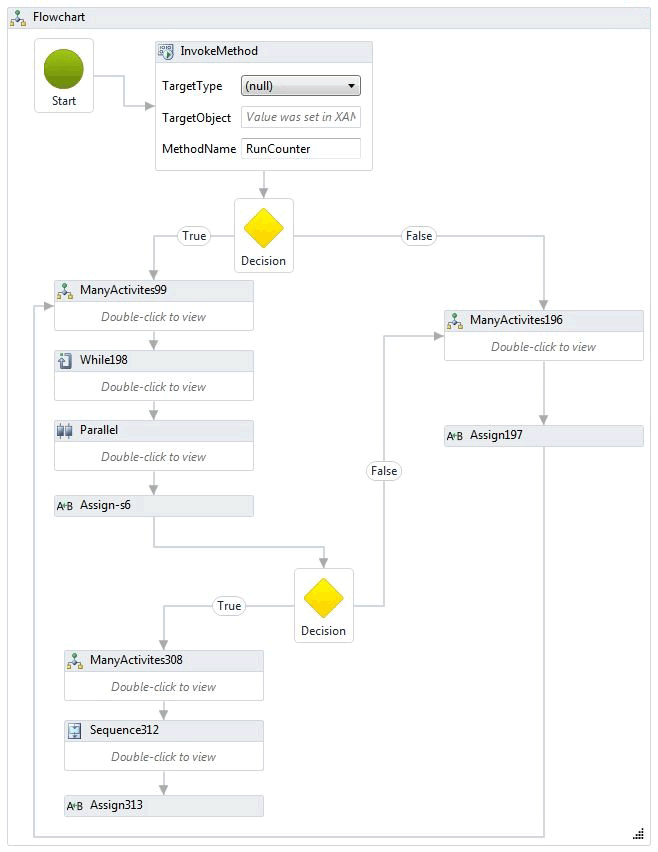Select the Flowchart icon in the title bar
Image resolution: width=658 pixels, height=852 pixels.
point(17,17)
